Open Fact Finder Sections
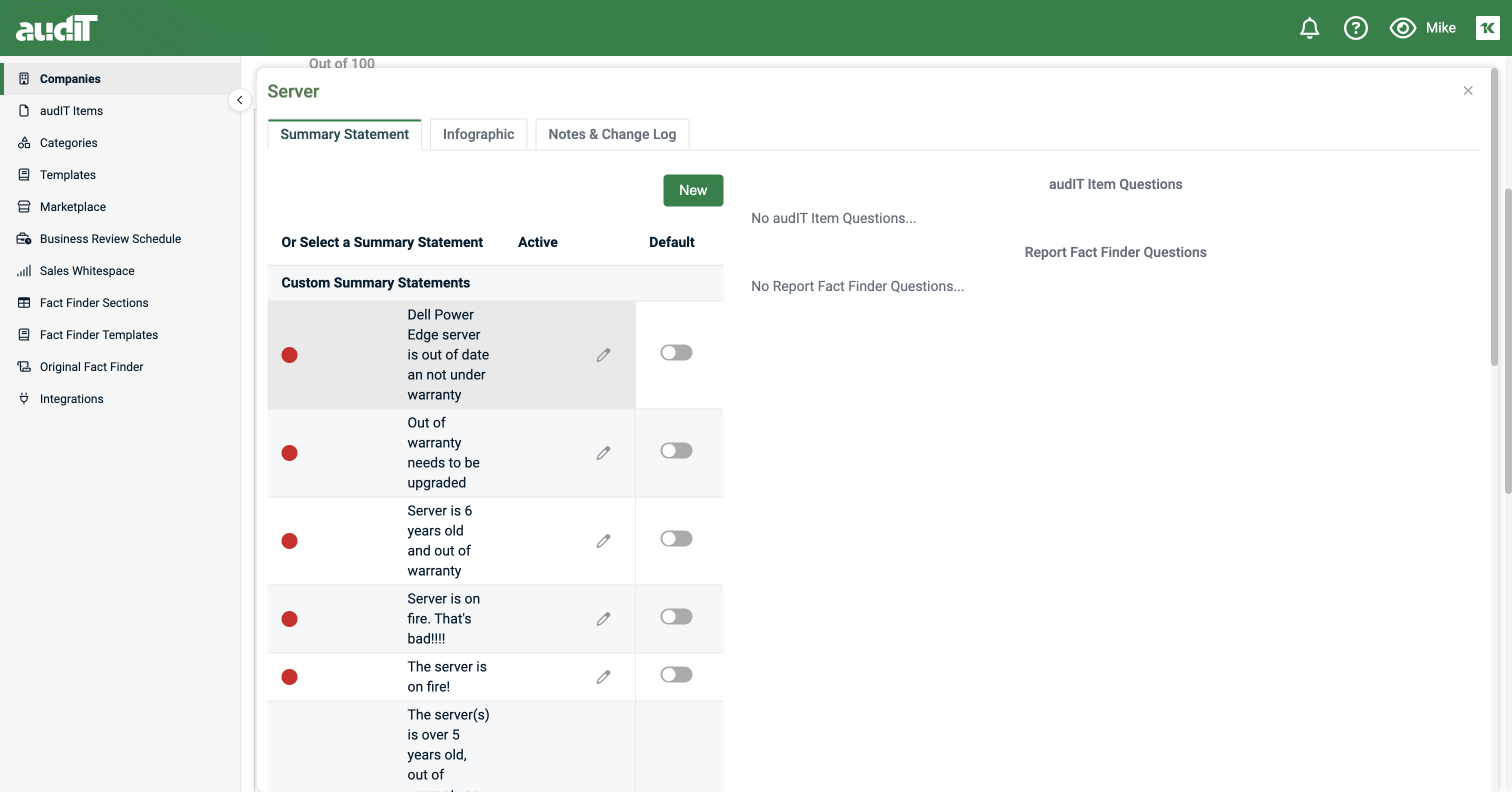The width and height of the screenshot is (1512, 792). (x=120, y=302)
